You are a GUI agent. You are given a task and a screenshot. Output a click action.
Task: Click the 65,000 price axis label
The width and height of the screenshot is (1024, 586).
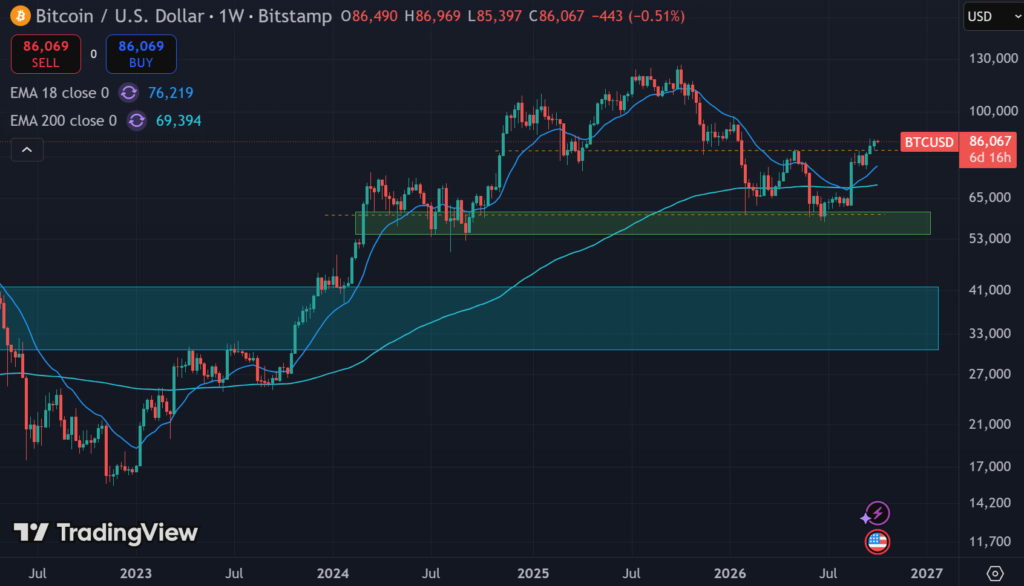tap(990, 197)
